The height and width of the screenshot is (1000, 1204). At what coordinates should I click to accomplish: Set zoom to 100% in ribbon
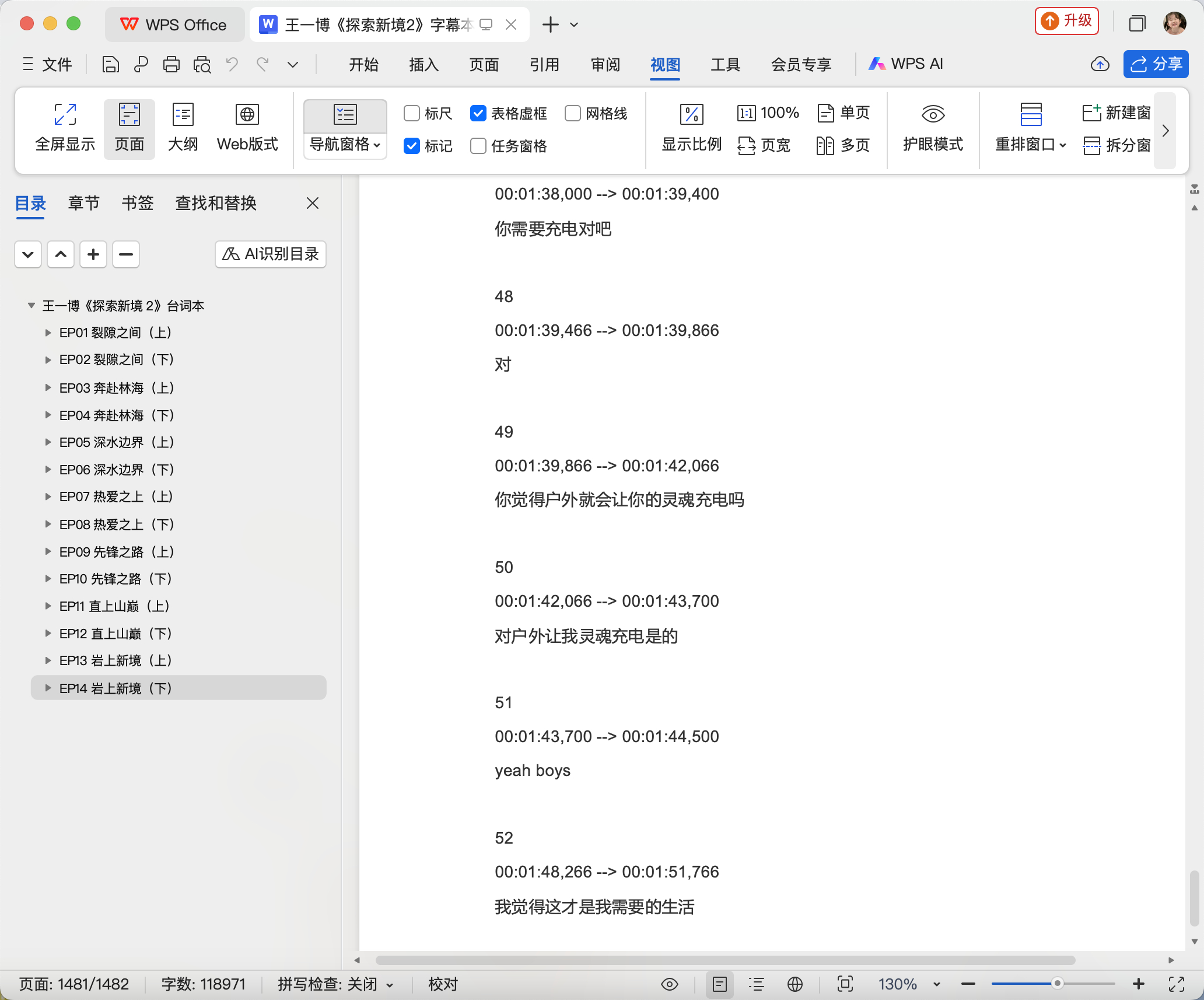[x=768, y=113]
